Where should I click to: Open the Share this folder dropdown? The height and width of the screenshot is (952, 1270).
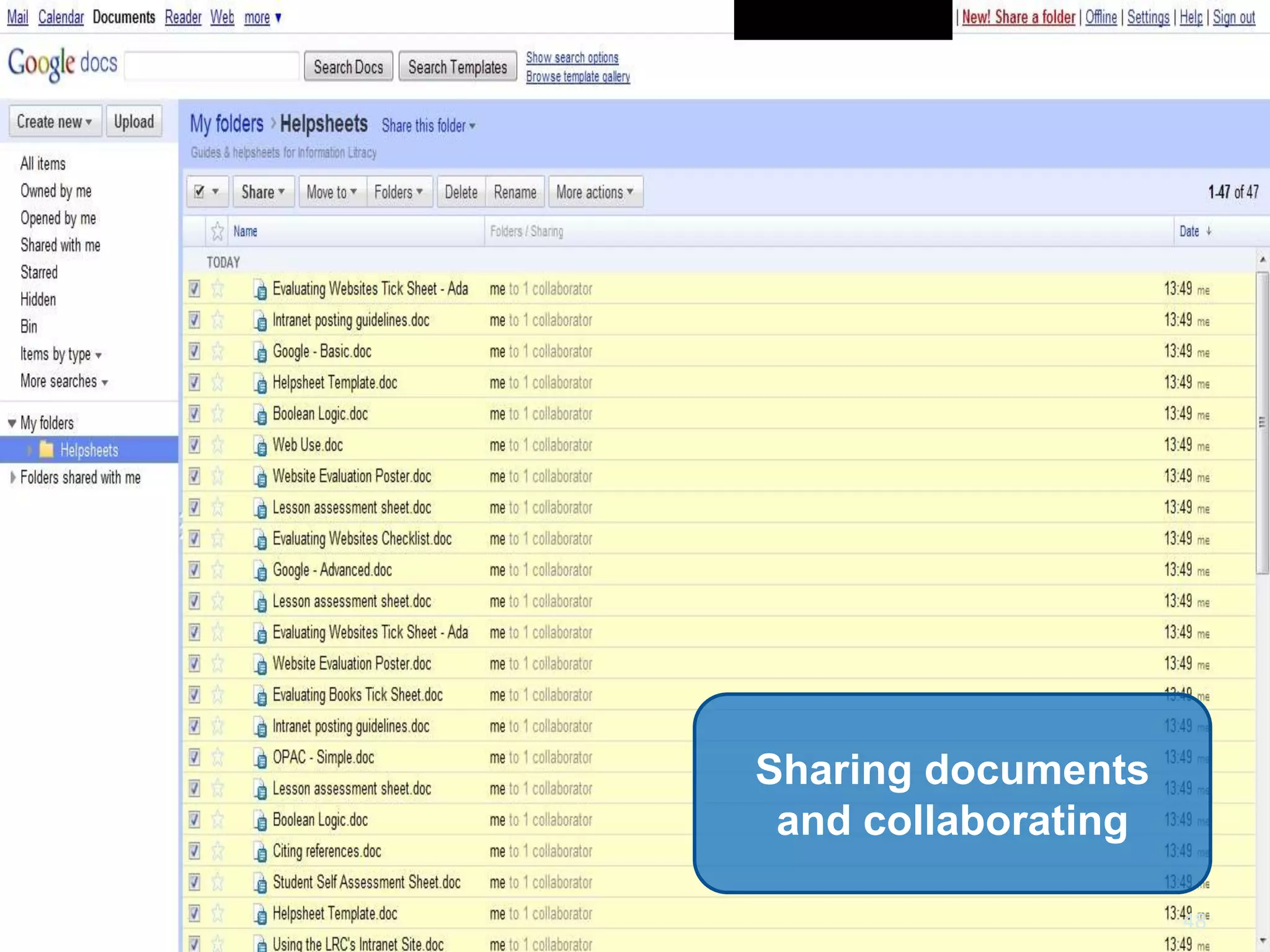tap(429, 126)
